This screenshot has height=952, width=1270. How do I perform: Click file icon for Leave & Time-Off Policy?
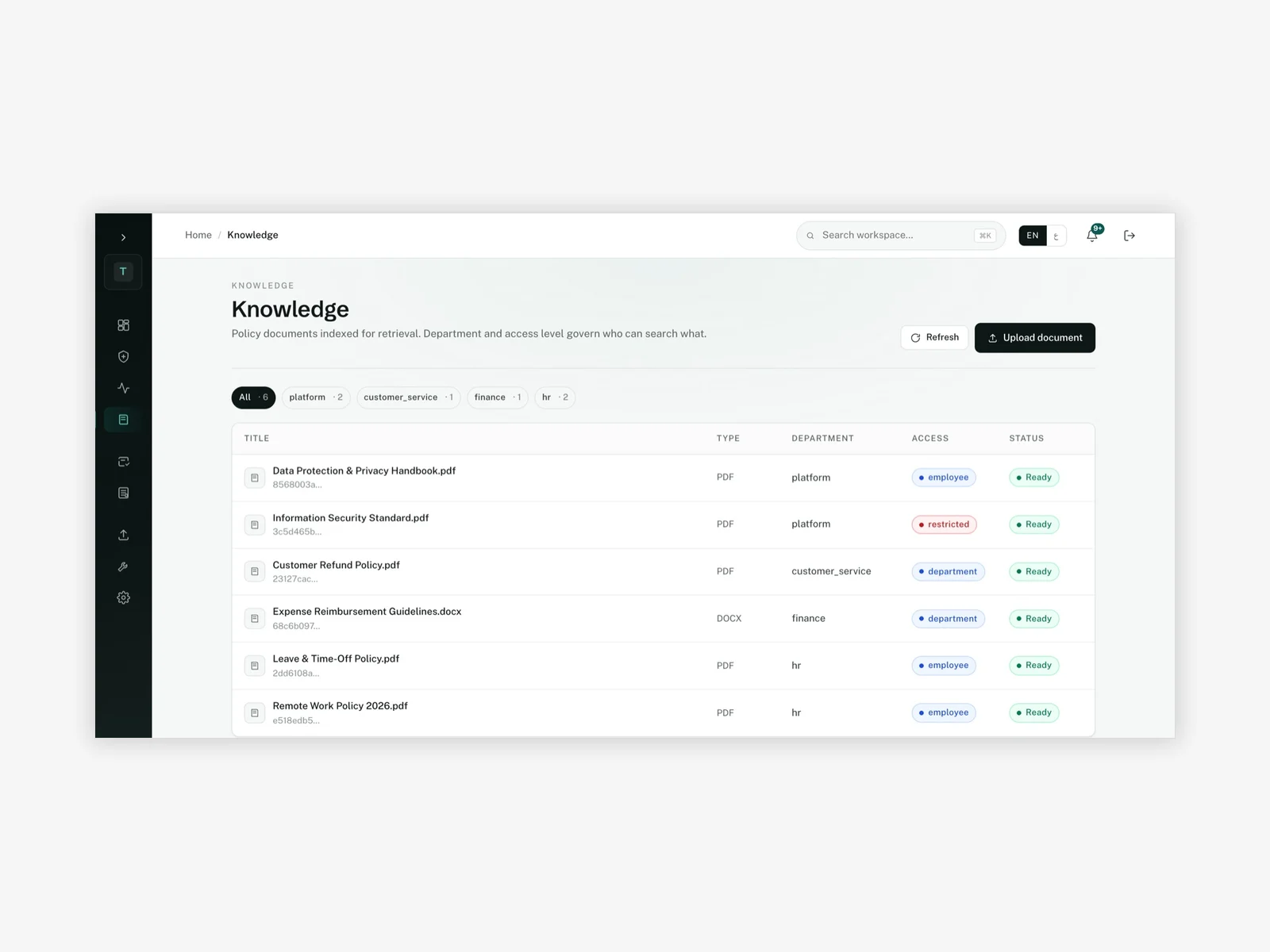point(254,666)
